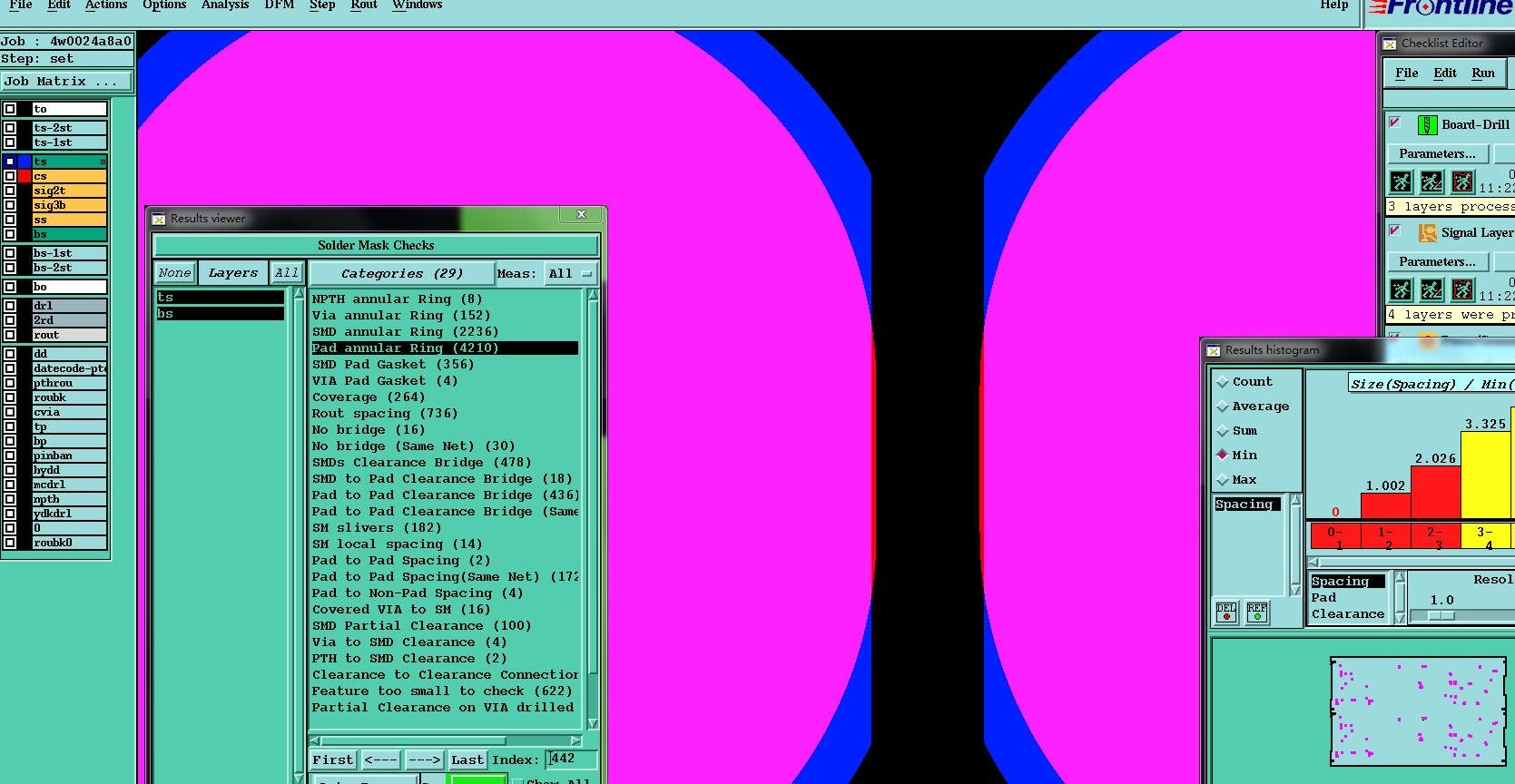
Task: Select 'Clearance' in histogram list
Action: pyautogui.click(x=1348, y=614)
